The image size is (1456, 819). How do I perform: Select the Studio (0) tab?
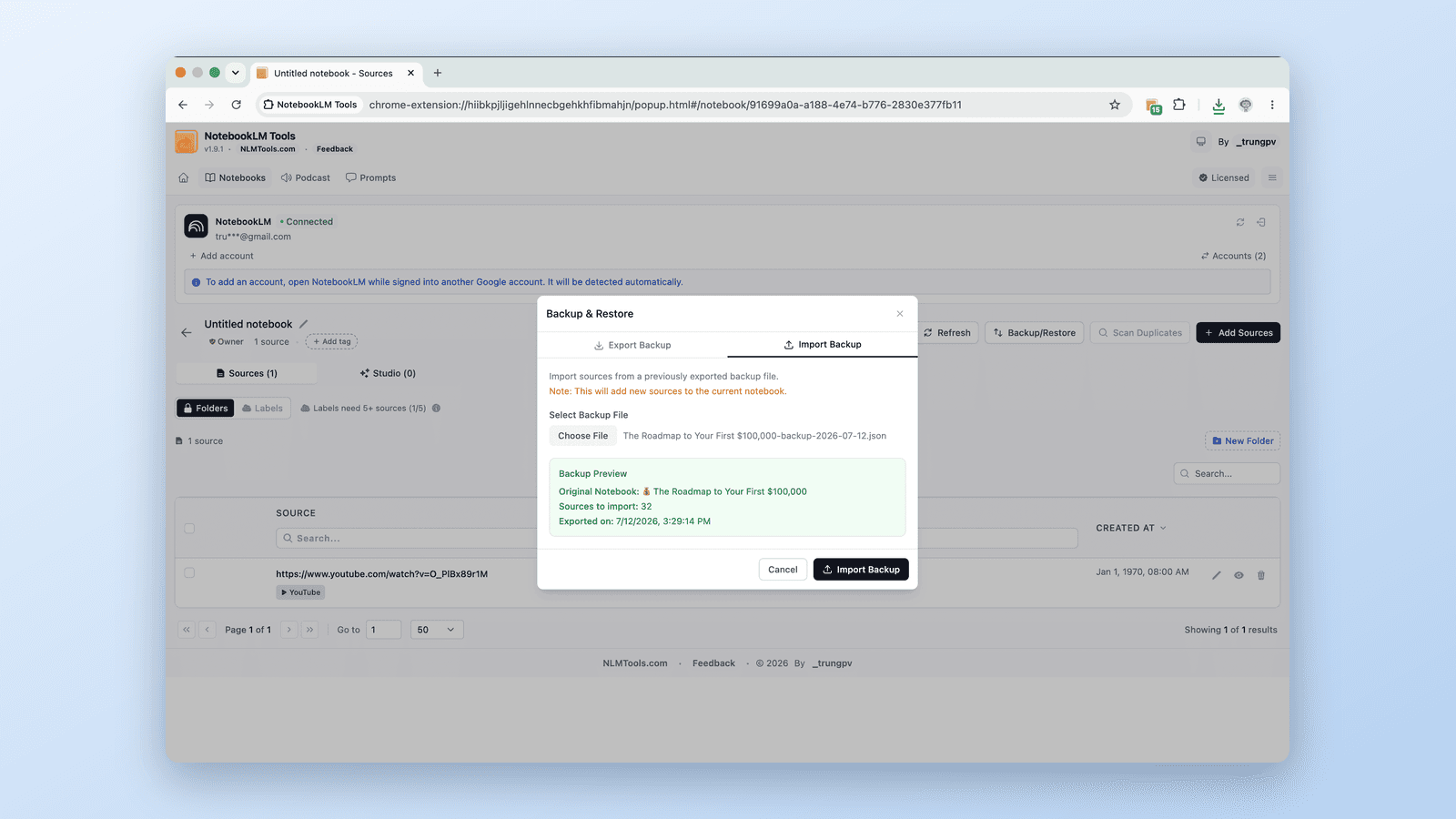coord(388,373)
